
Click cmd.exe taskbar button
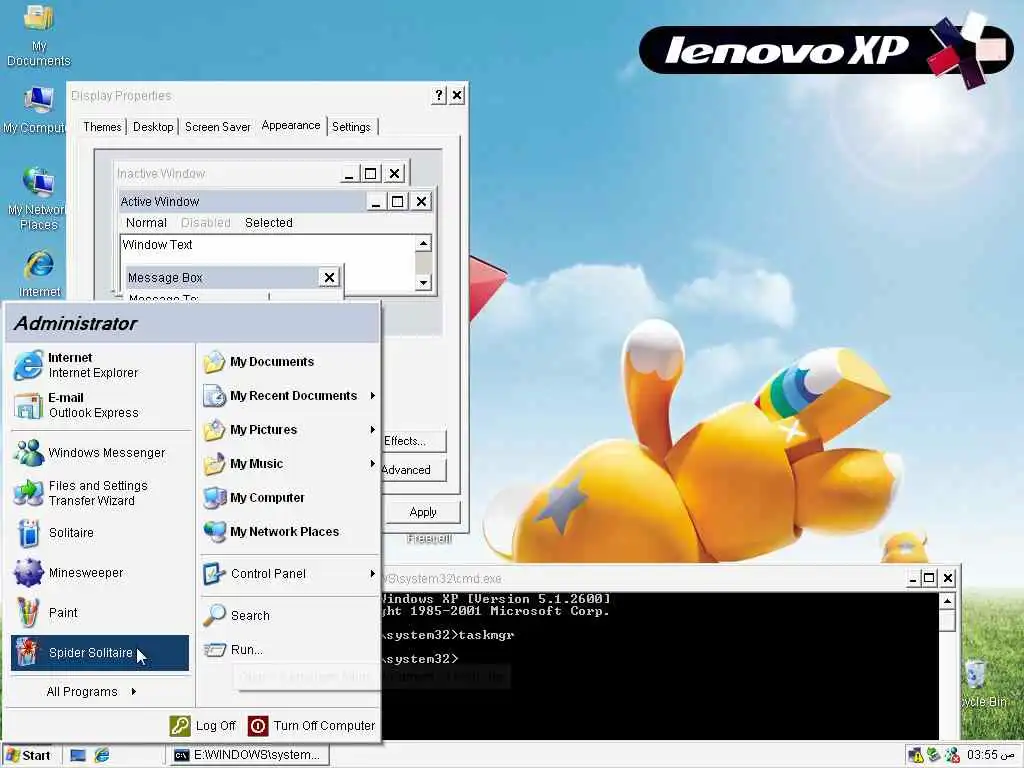coord(249,755)
